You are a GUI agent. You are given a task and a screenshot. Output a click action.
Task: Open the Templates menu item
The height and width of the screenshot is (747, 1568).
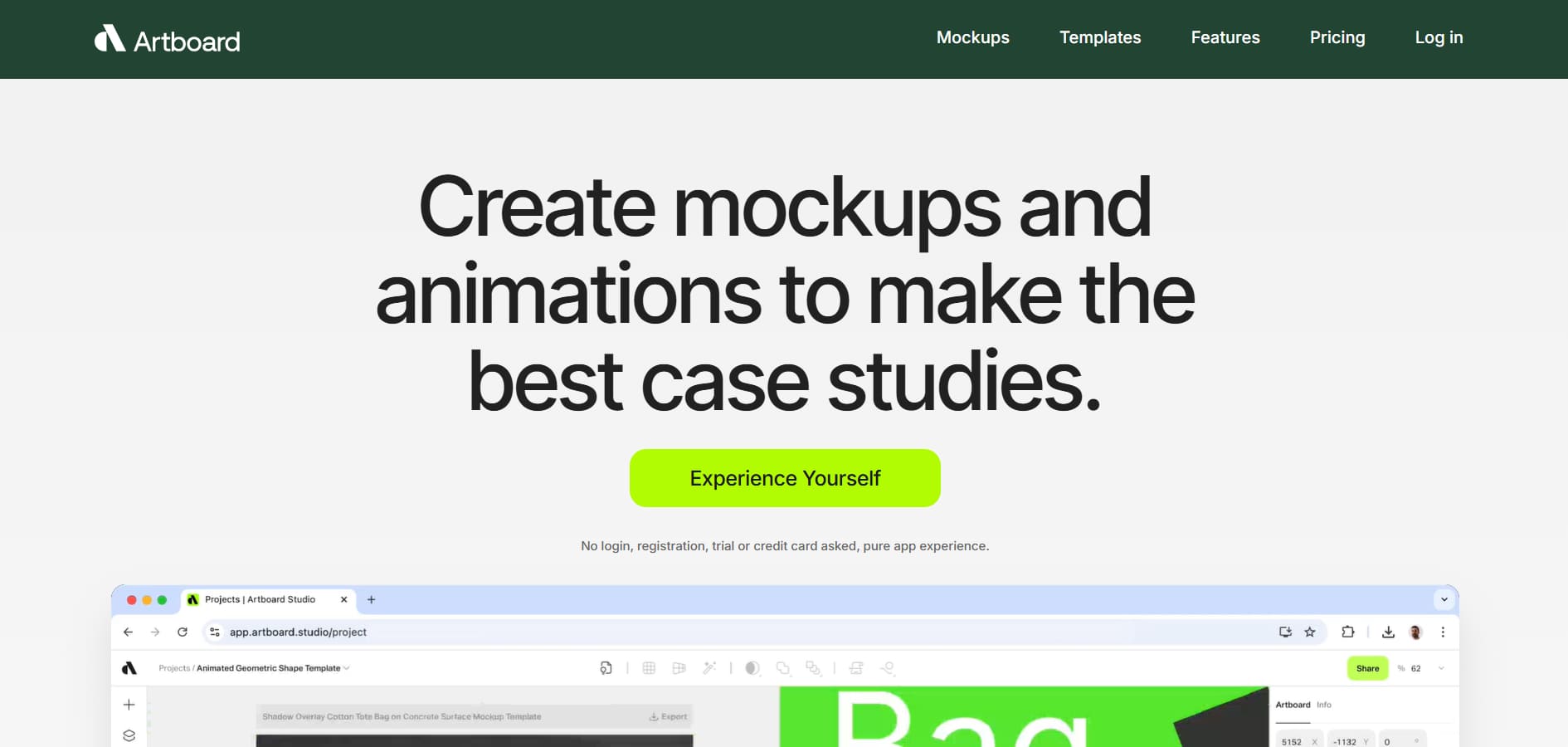tap(1100, 37)
